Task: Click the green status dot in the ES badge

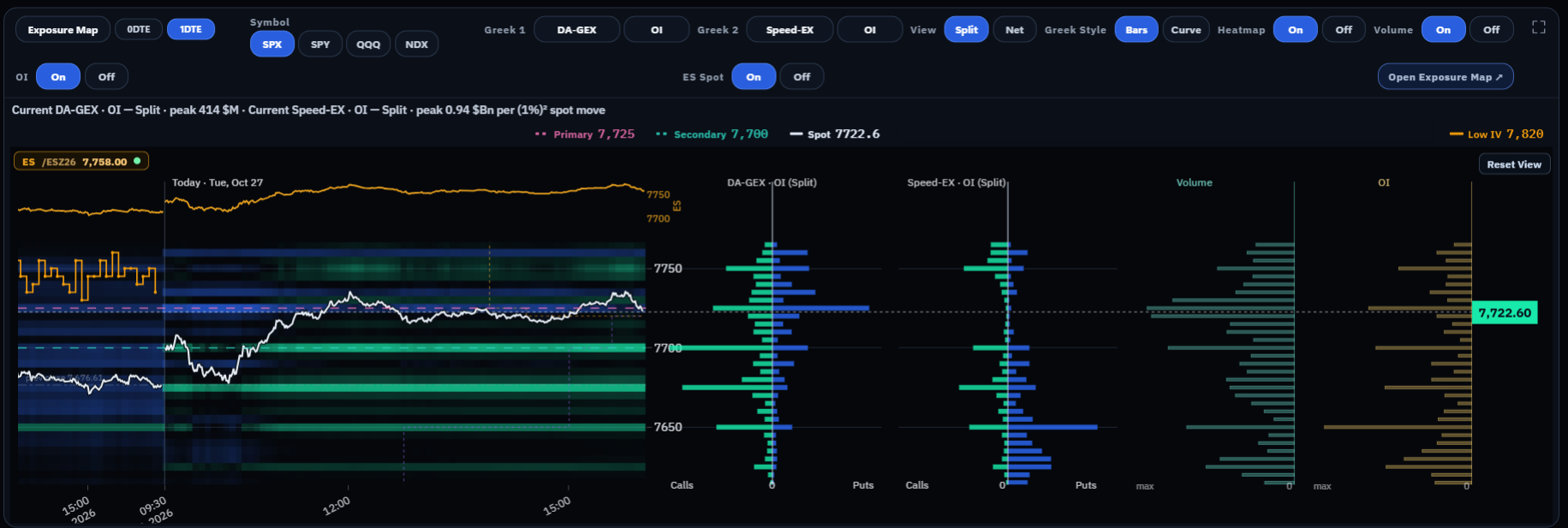Action: pyautogui.click(x=137, y=161)
